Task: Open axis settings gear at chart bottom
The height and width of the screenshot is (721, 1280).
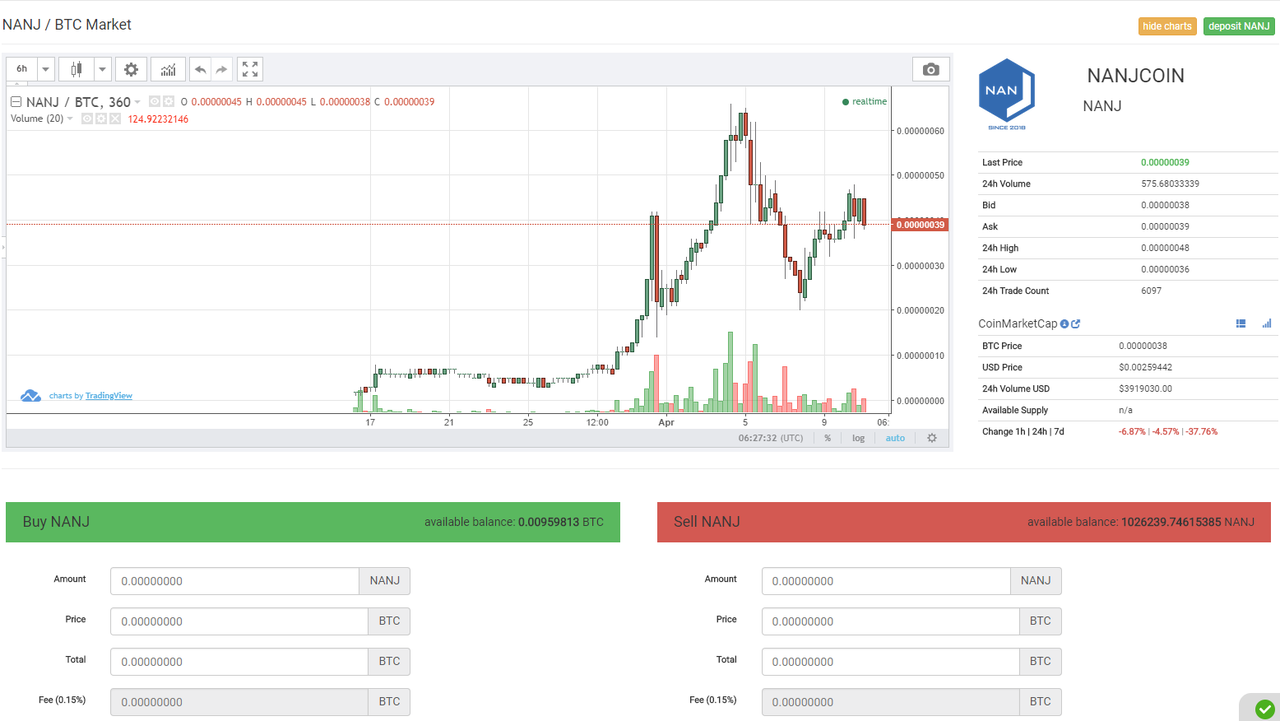Action: pyautogui.click(x=932, y=438)
